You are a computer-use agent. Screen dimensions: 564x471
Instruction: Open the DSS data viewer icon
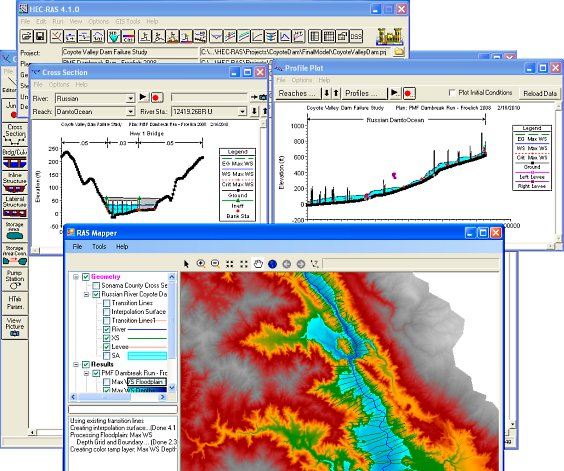click(x=356, y=36)
